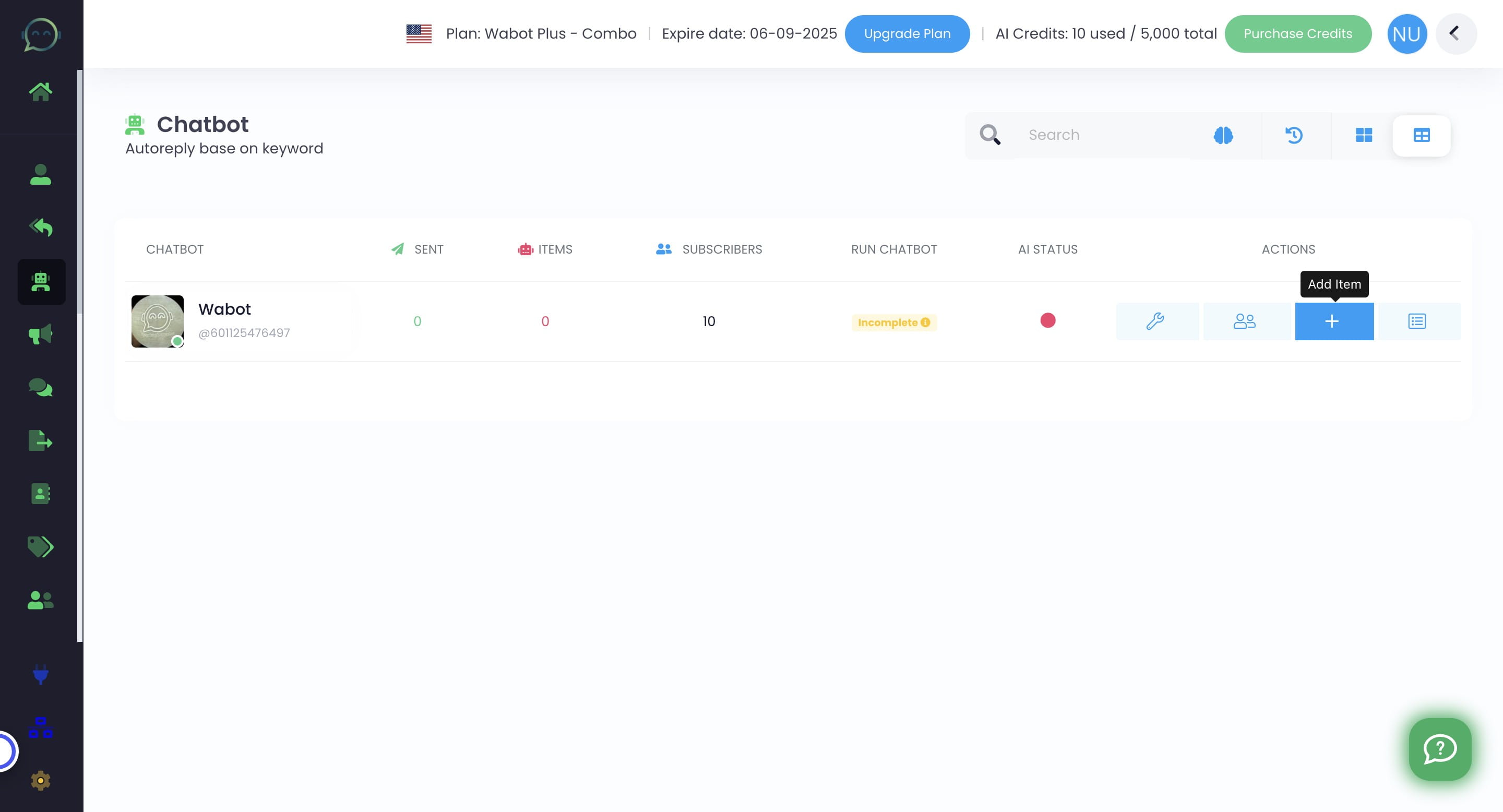Open language selector US flag
1503x812 pixels.
(419, 34)
